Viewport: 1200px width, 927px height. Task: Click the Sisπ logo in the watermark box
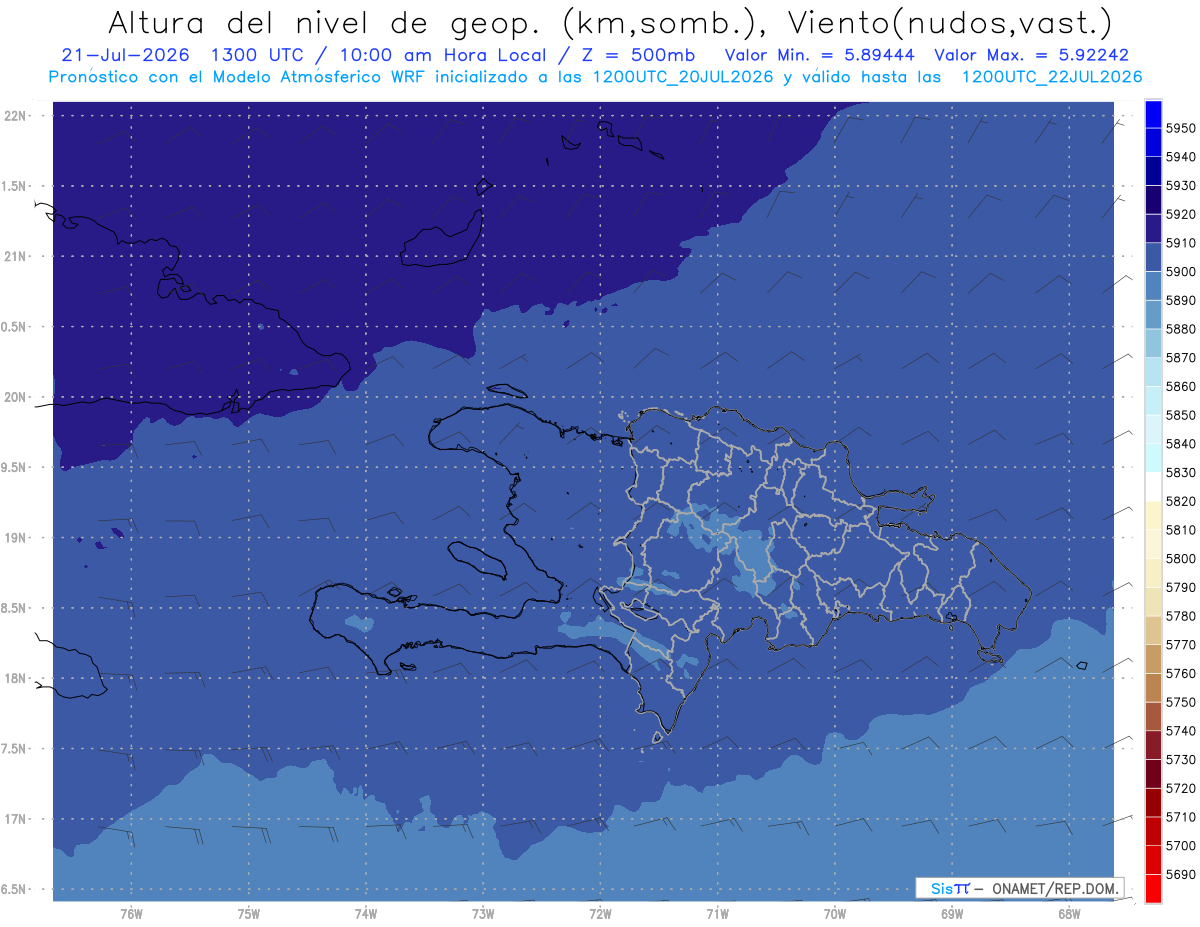(950, 888)
